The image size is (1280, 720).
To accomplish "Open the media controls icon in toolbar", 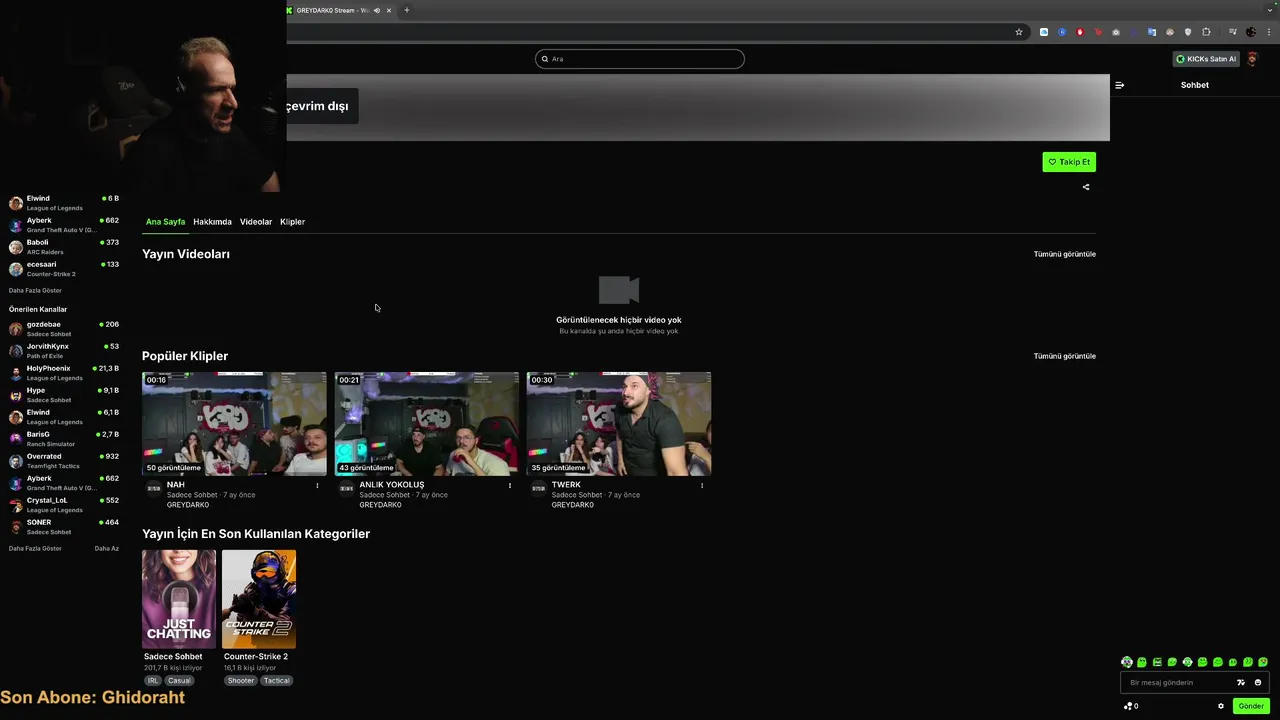I will (x=1232, y=32).
